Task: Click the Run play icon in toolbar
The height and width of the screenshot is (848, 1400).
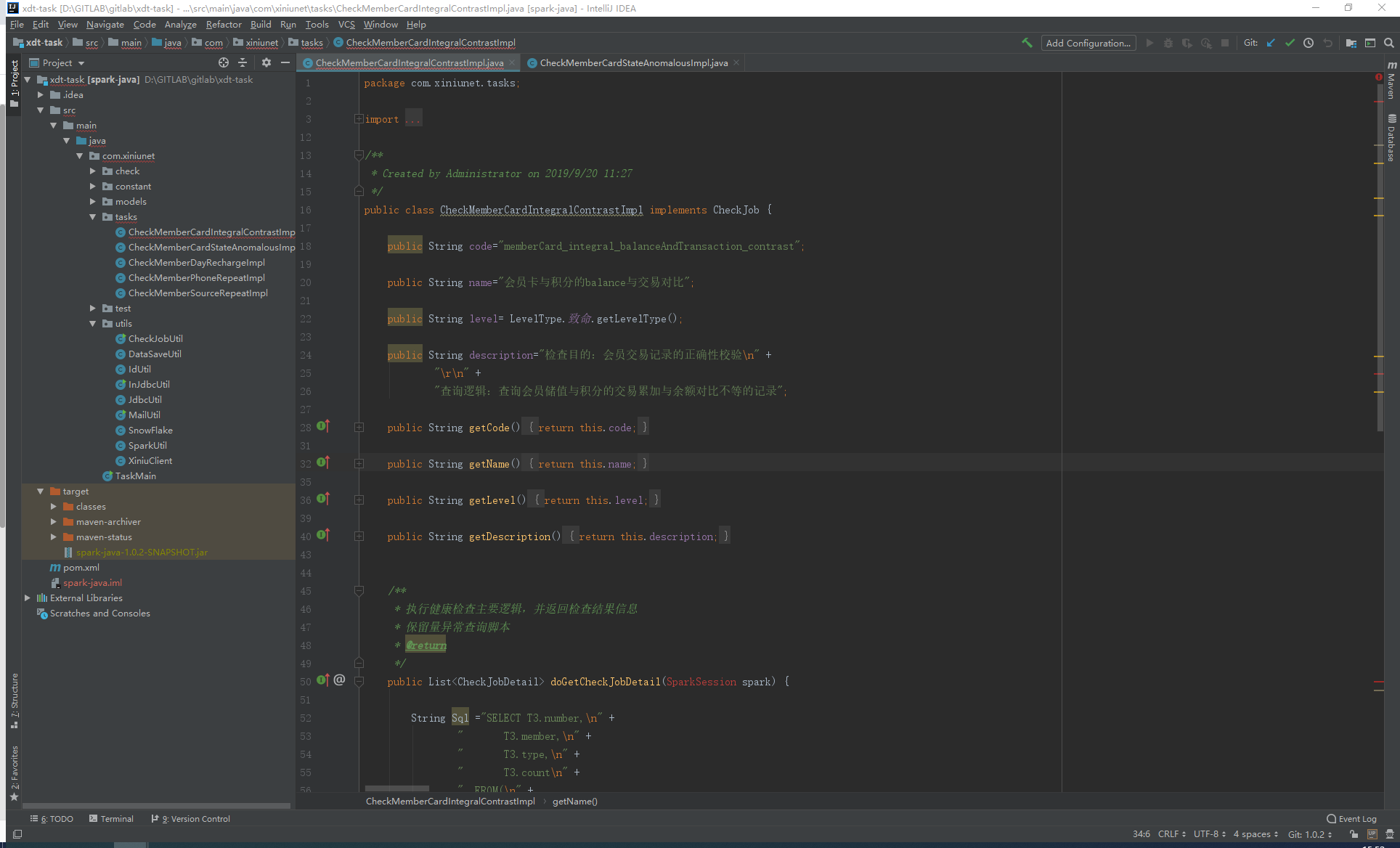Action: point(1149,43)
